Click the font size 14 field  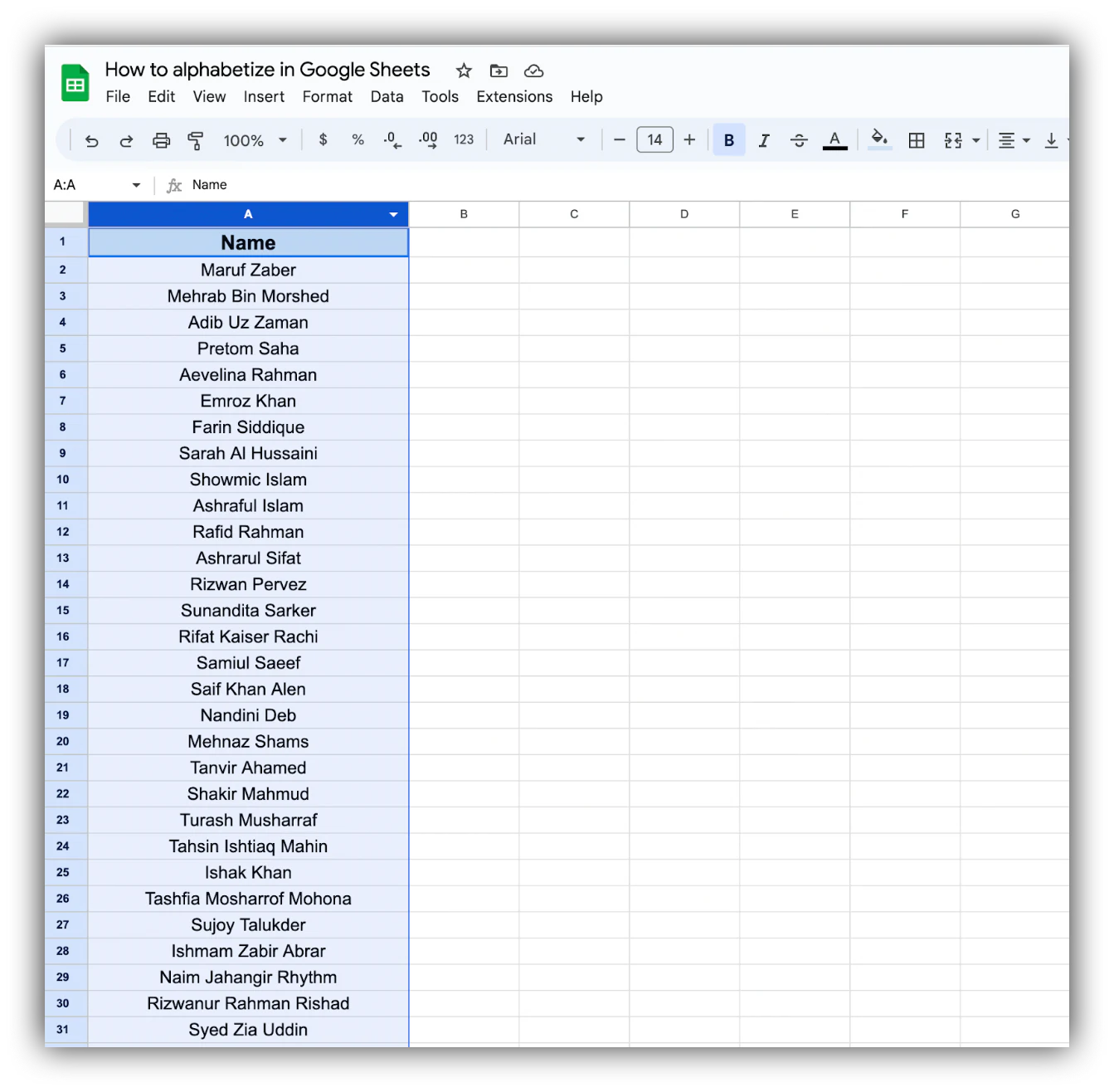tap(654, 139)
